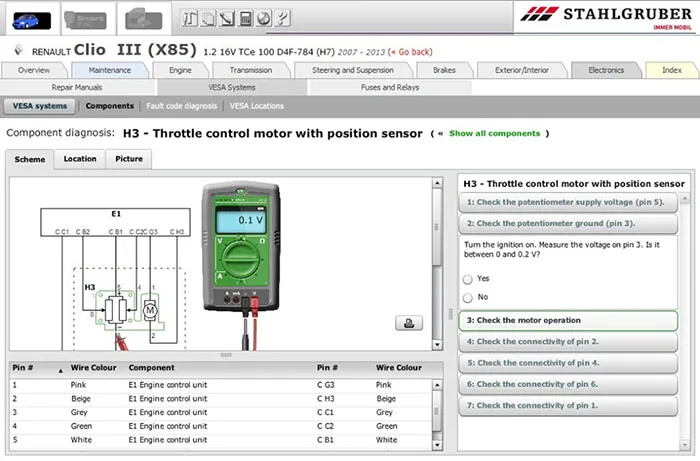
Task: Open VESA Locations
Action: [x=257, y=106]
